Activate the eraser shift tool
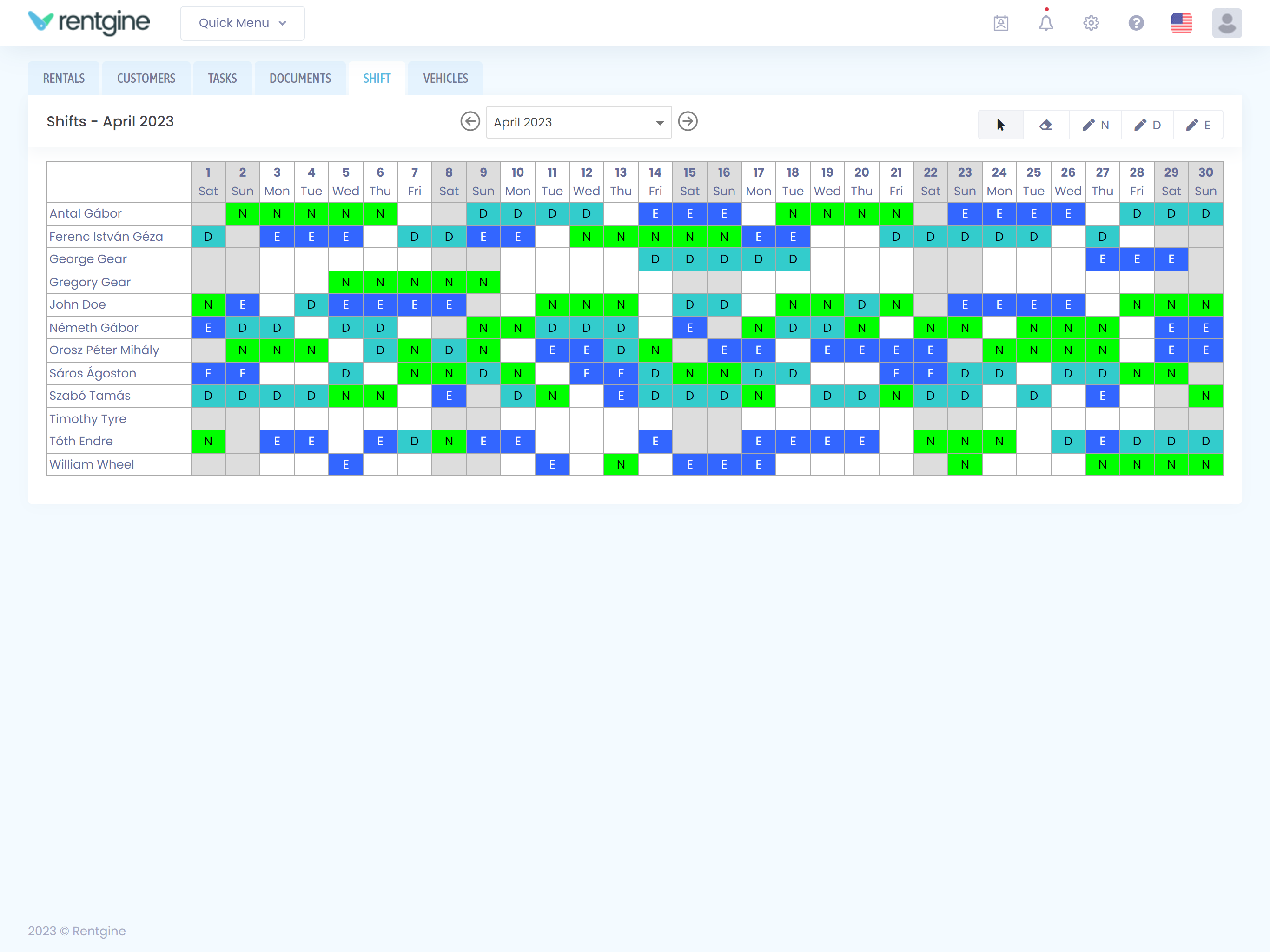Viewport: 1270px width, 952px height. click(1045, 125)
